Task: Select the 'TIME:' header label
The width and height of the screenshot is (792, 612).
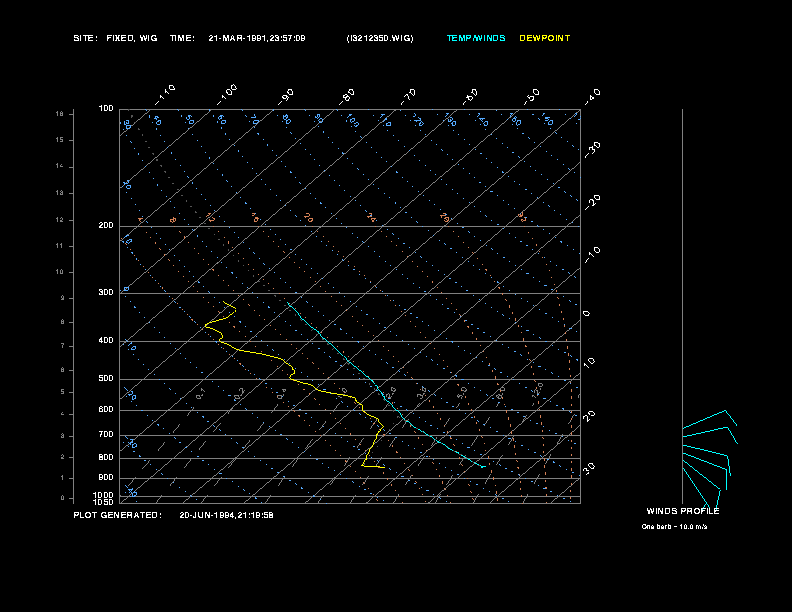Action: 182,38
